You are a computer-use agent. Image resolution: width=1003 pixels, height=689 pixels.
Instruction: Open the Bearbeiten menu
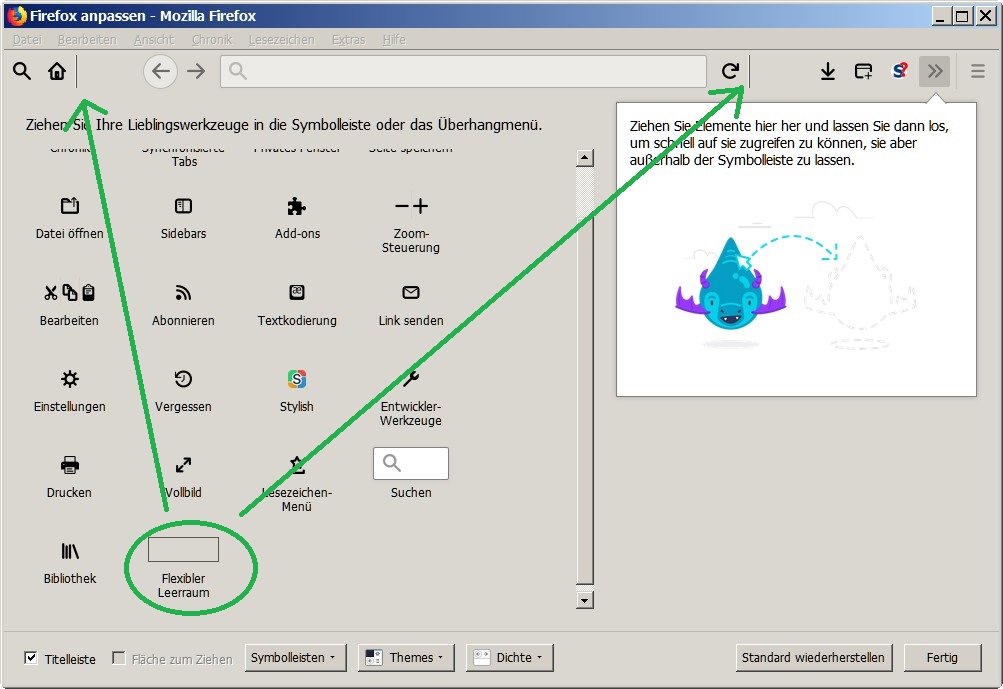[87, 40]
